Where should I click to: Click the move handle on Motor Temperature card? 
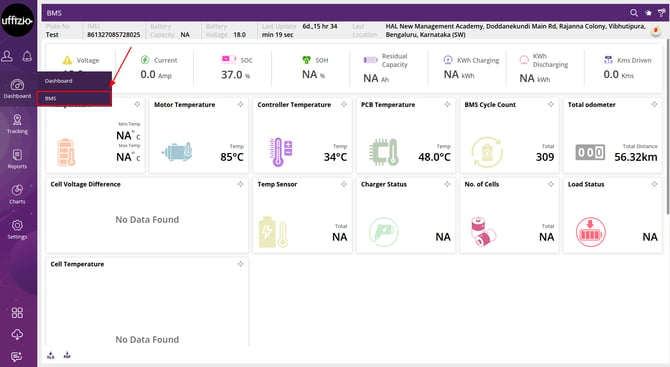tap(241, 104)
